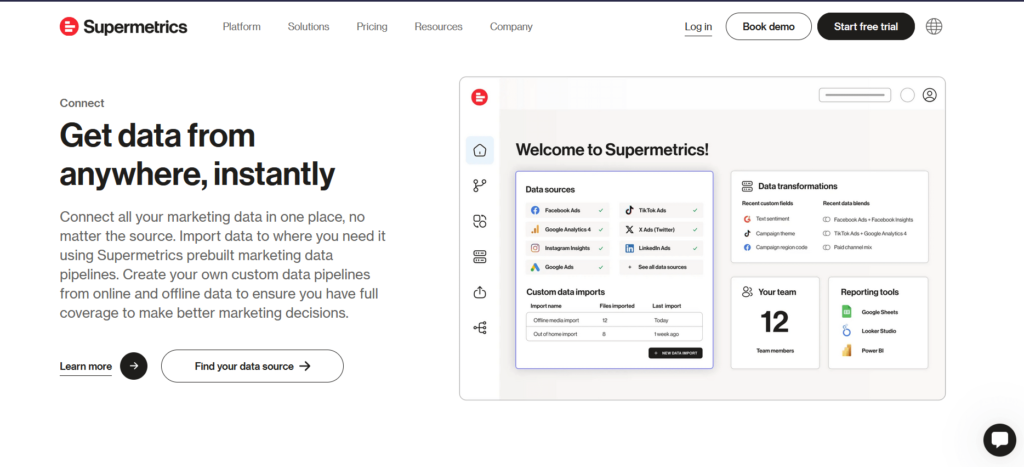1024x467 pixels.
Task: Click the user profile icon in dashboard
Action: pyautogui.click(x=929, y=95)
